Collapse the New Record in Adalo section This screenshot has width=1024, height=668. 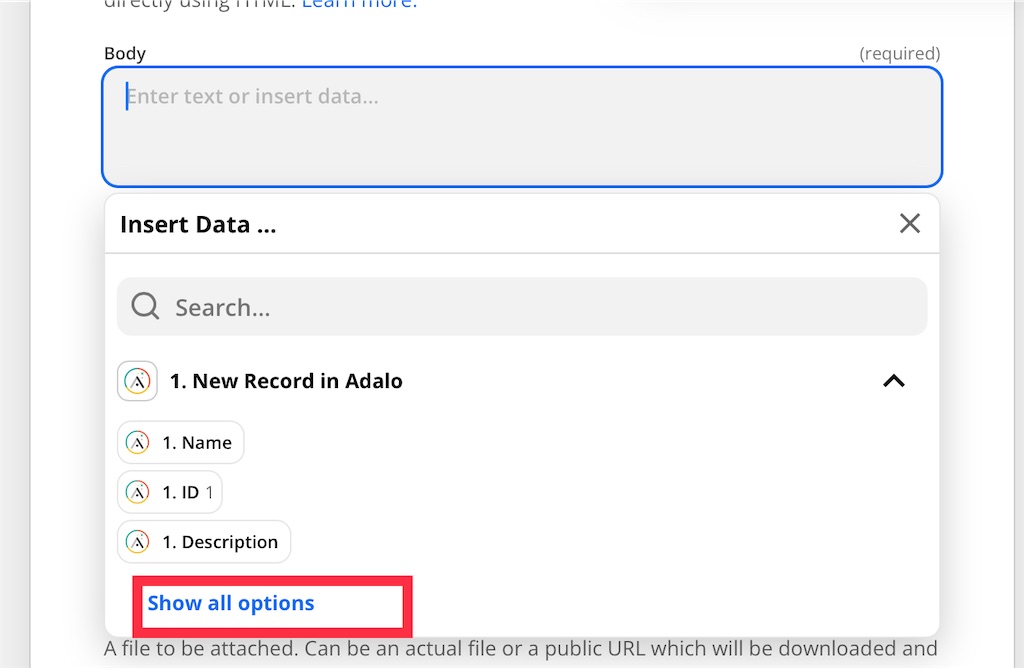tap(893, 381)
